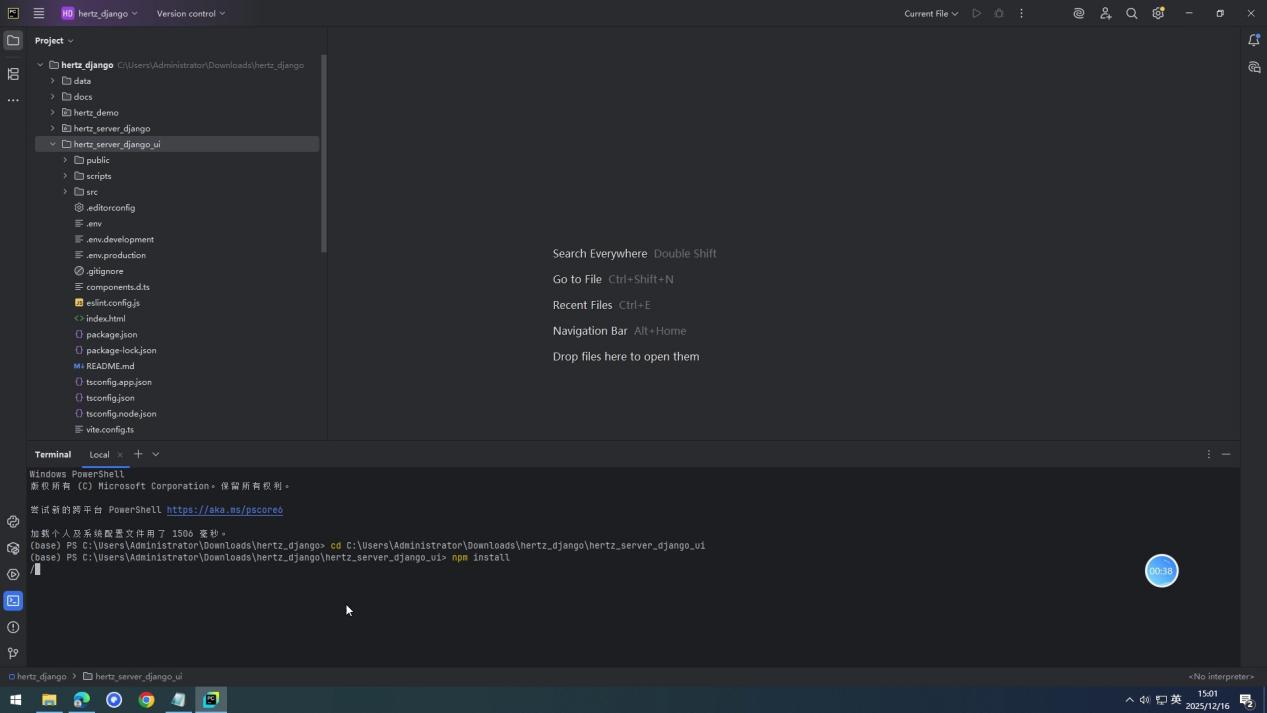Click the circular timer progress badge

[x=1161, y=570]
